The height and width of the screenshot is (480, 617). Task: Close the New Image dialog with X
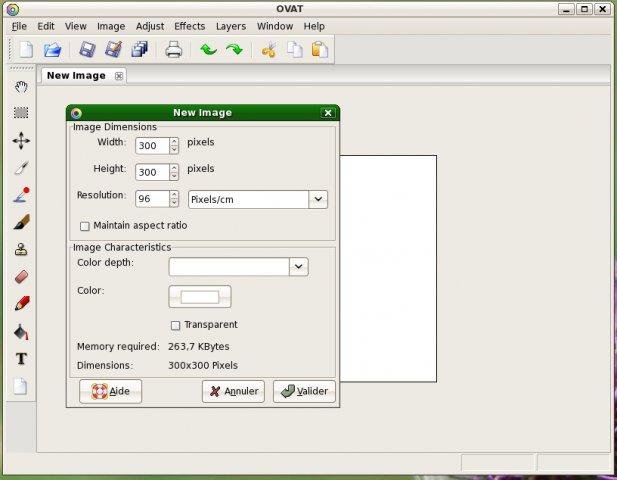pyautogui.click(x=328, y=113)
